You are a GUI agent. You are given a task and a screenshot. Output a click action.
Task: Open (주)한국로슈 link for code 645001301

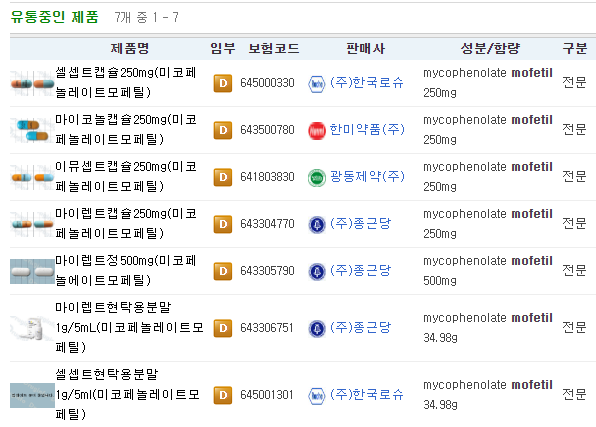coord(366,395)
